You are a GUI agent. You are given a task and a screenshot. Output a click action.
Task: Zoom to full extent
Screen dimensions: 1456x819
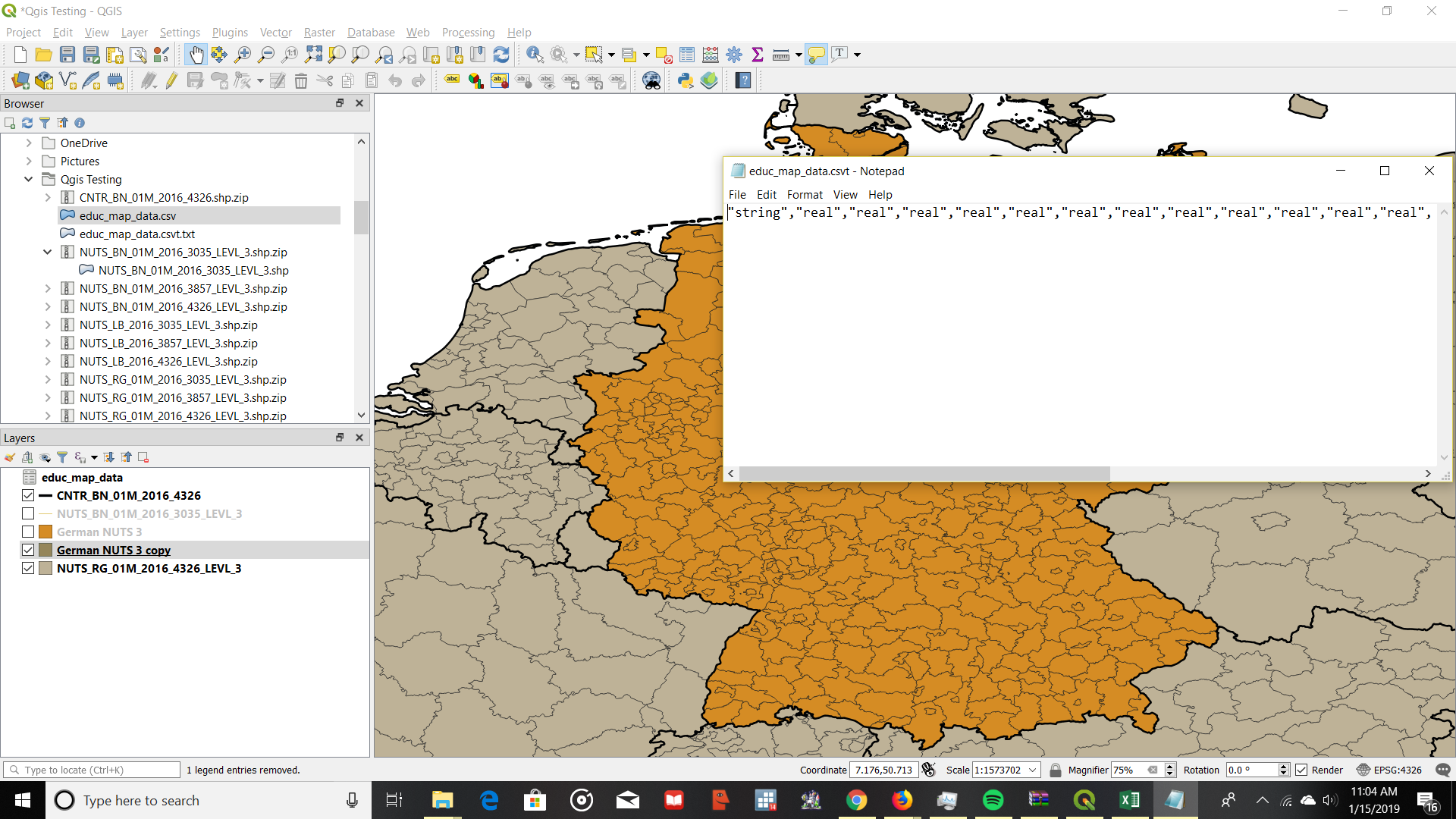[313, 55]
